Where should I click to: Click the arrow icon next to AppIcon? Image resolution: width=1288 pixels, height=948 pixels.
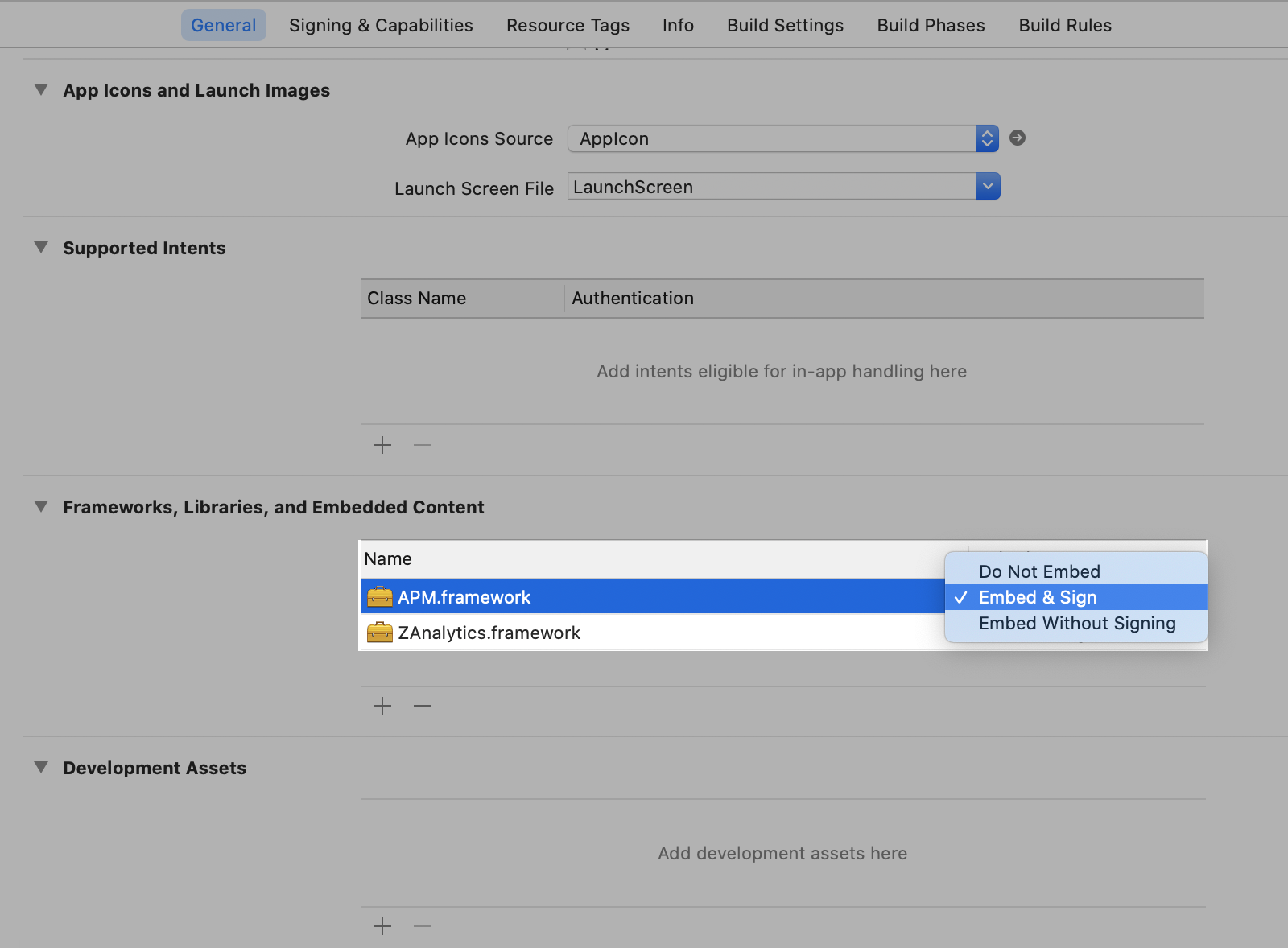pyautogui.click(x=1018, y=138)
